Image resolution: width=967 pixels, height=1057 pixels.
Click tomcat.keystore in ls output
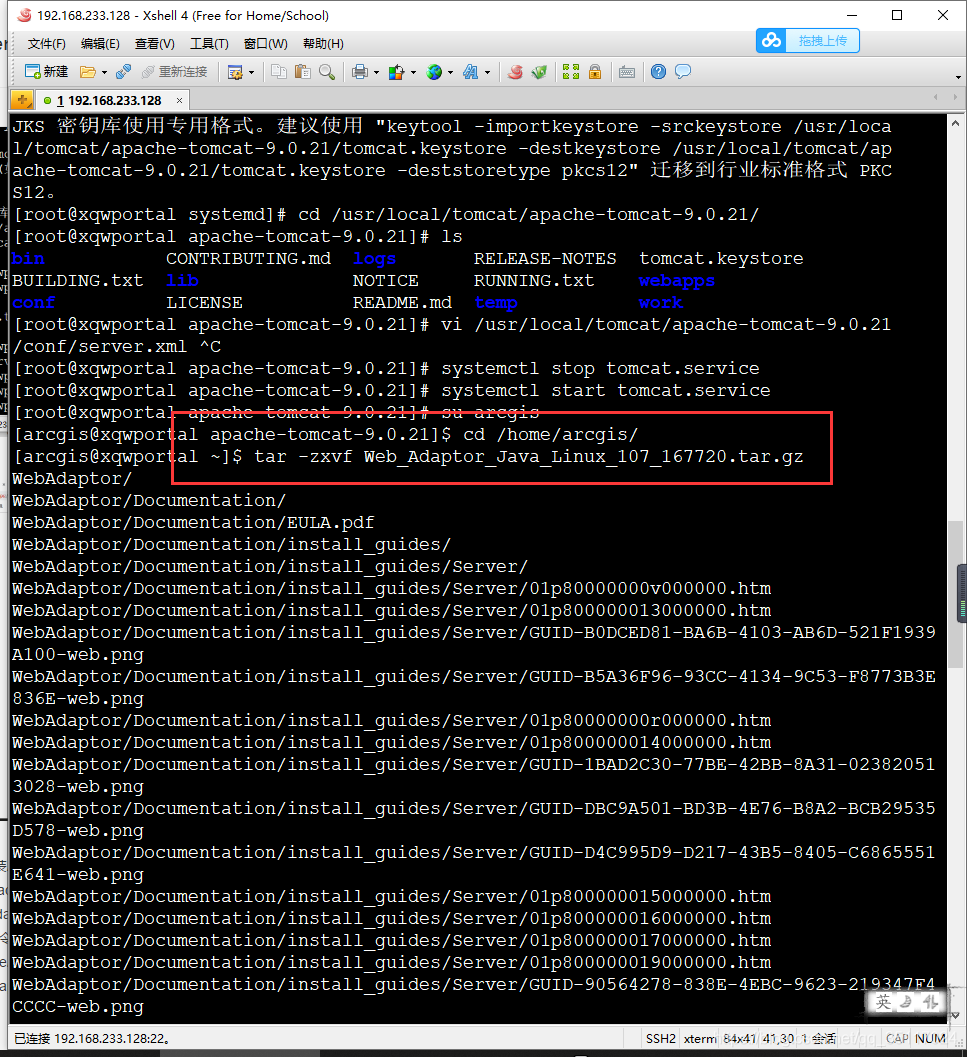(721, 258)
